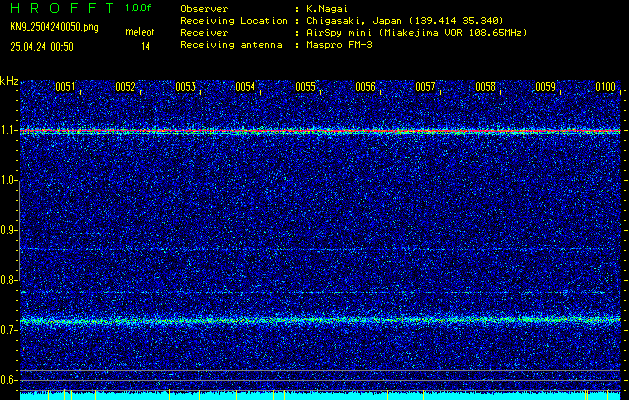Click the 0055 time marker
Screen dimensions: 629x400
tap(305, 87)
